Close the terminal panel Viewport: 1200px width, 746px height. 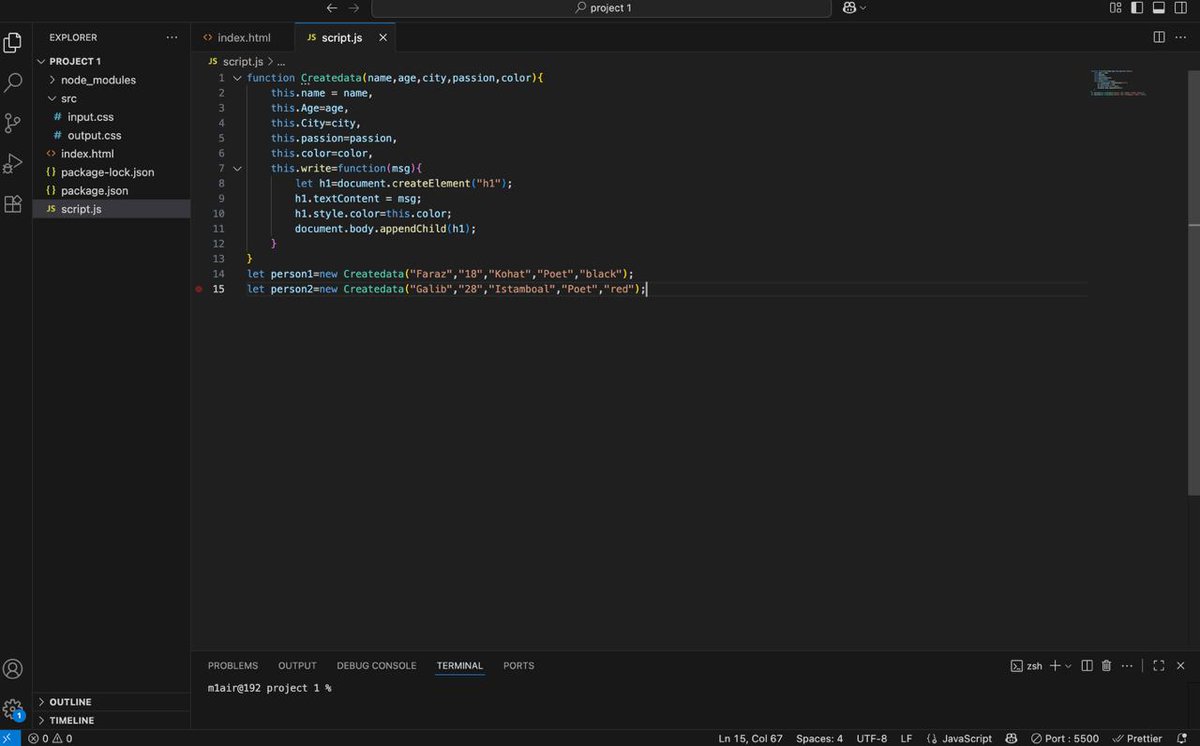click(1181, 665)
